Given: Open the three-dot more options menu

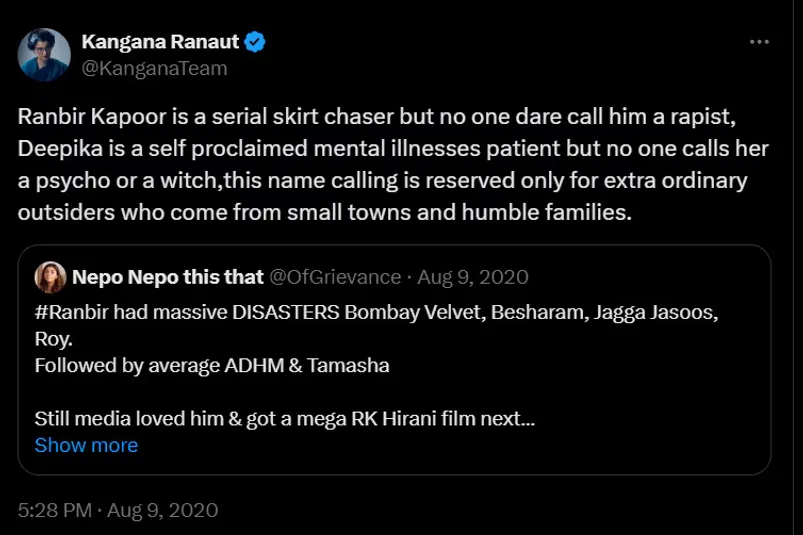Looking at the screenshot, I should [759, 42].
